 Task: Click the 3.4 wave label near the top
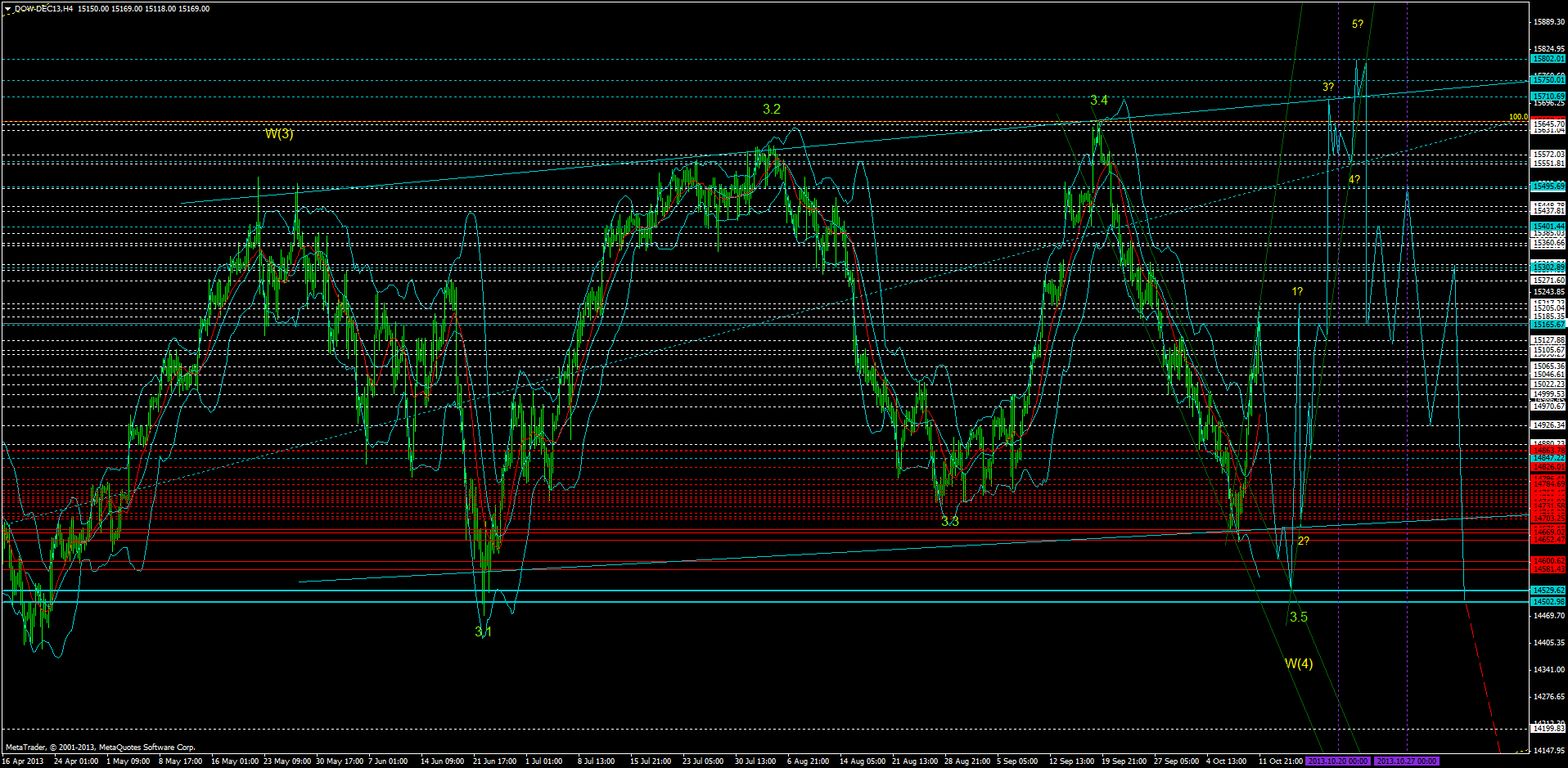(x=1099, y=101)
